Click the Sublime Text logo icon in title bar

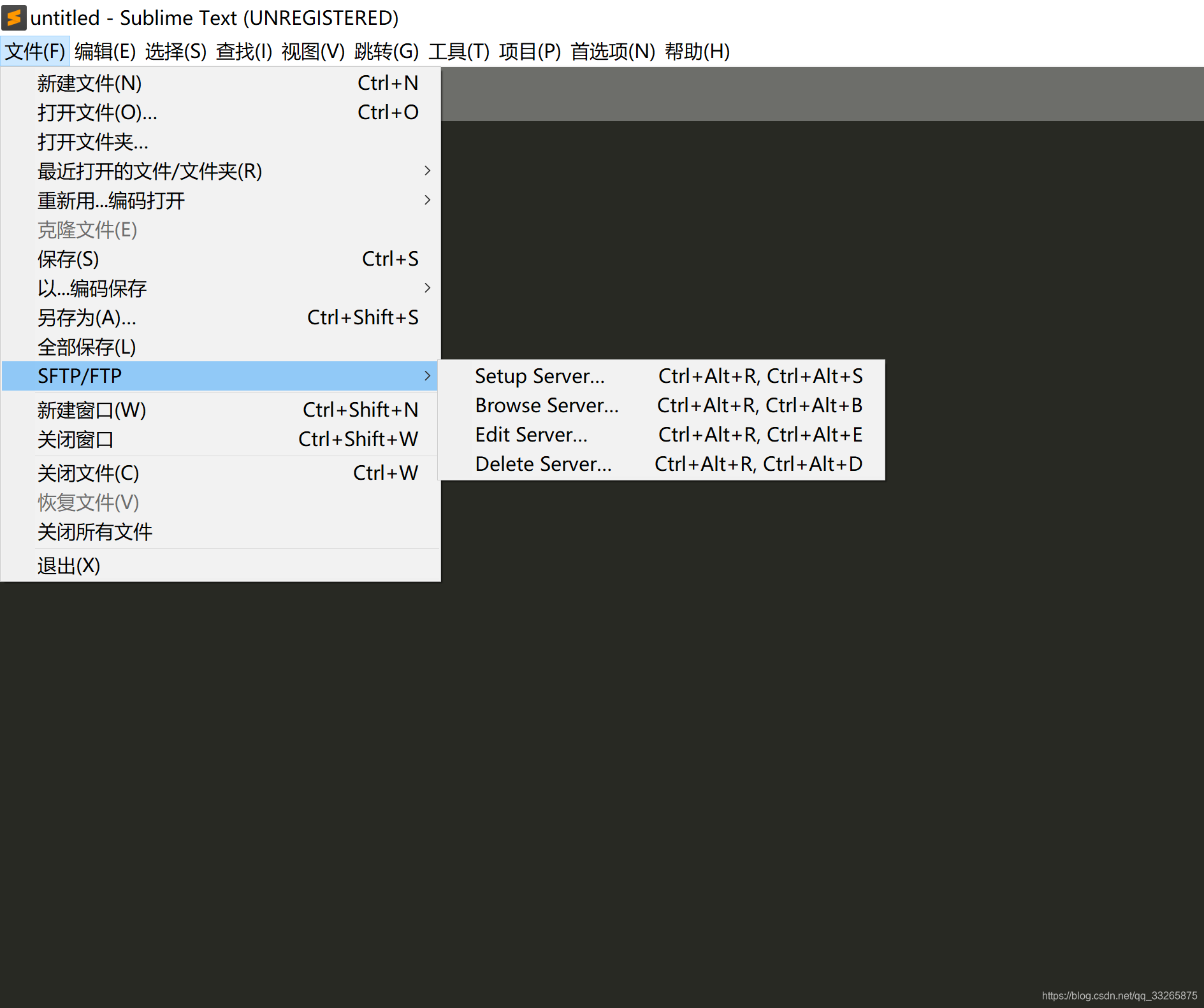14,18
